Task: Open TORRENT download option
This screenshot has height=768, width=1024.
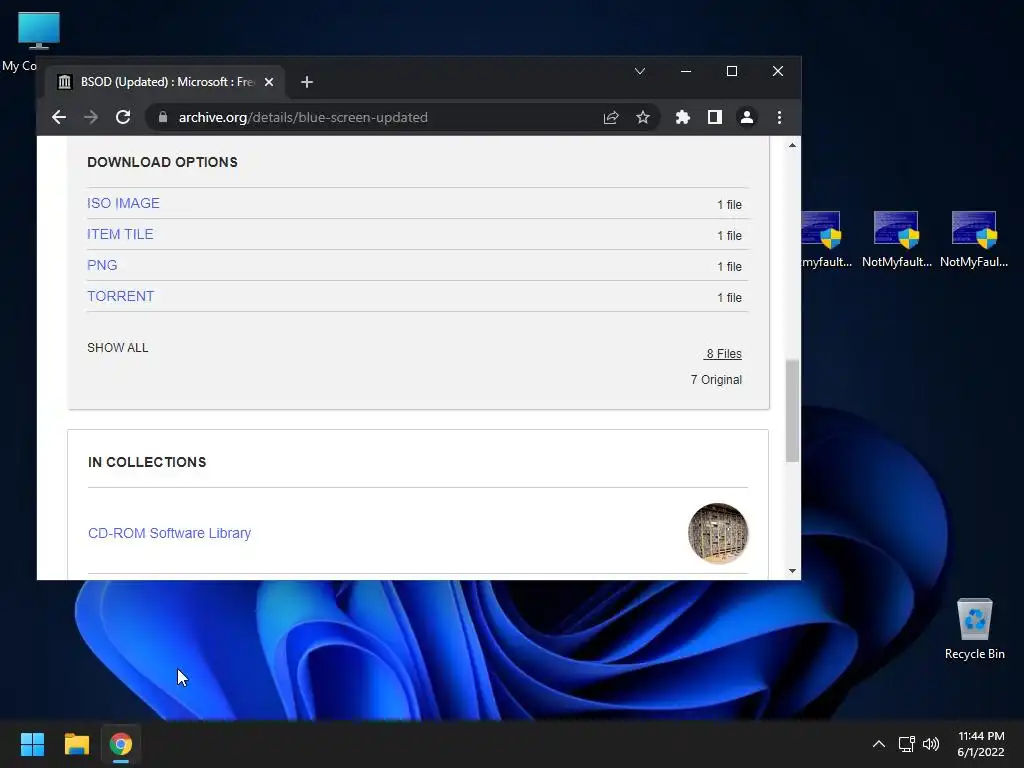Action: coord(120,296)
